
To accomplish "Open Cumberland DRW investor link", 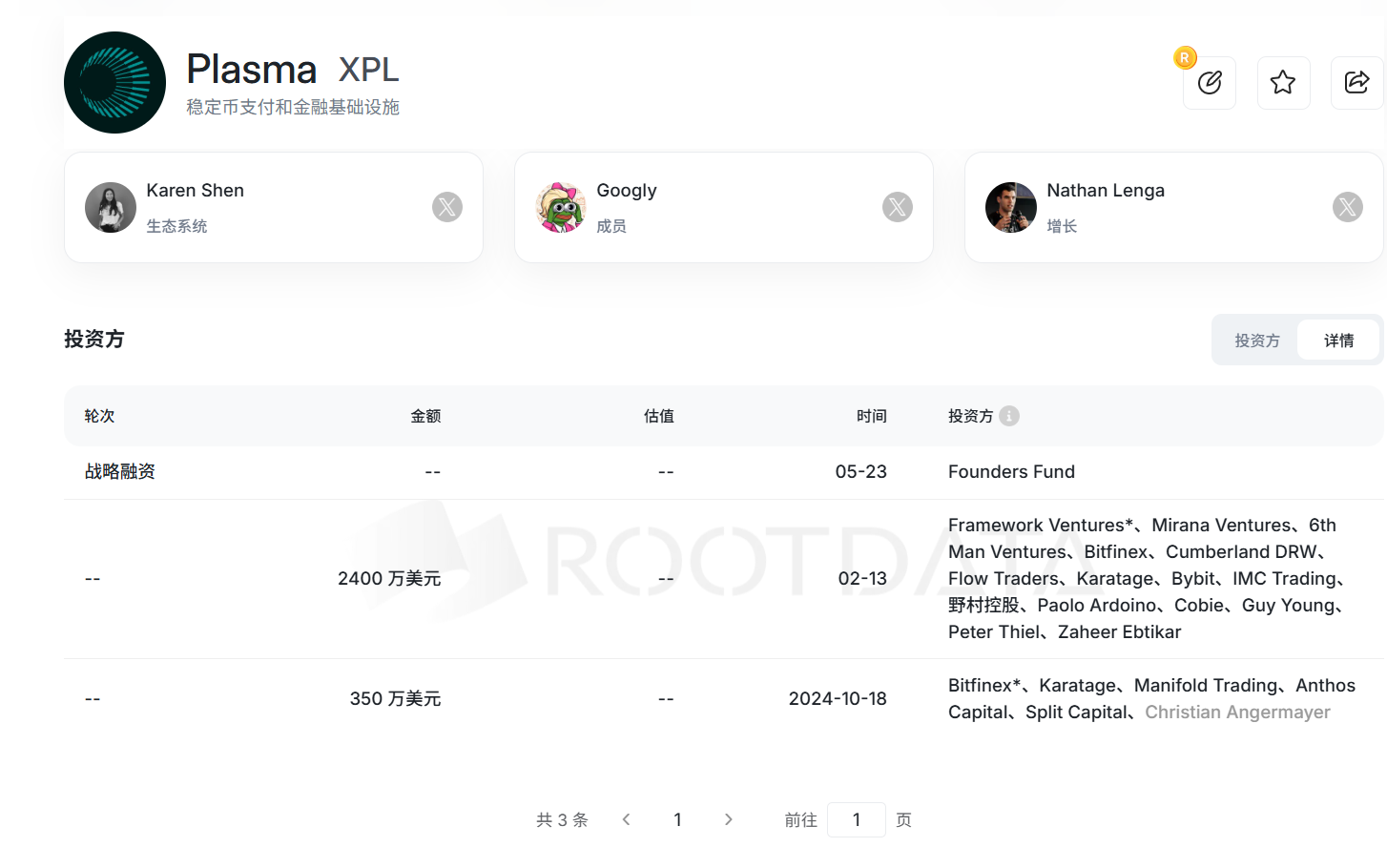I will point(1241,551).
